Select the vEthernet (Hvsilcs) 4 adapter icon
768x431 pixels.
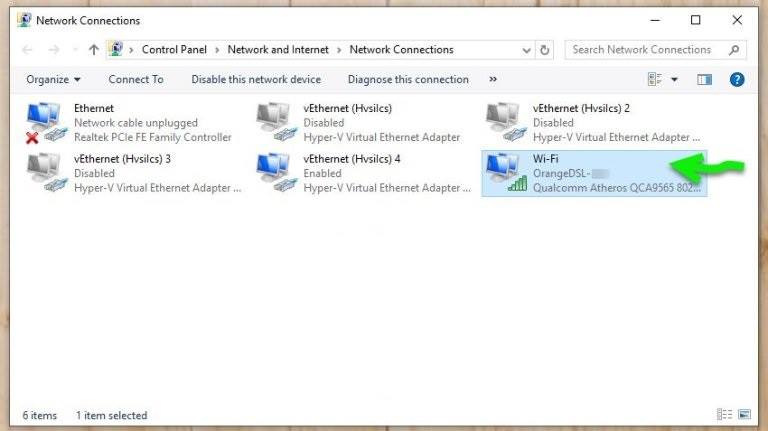click(x=276, y=172)
